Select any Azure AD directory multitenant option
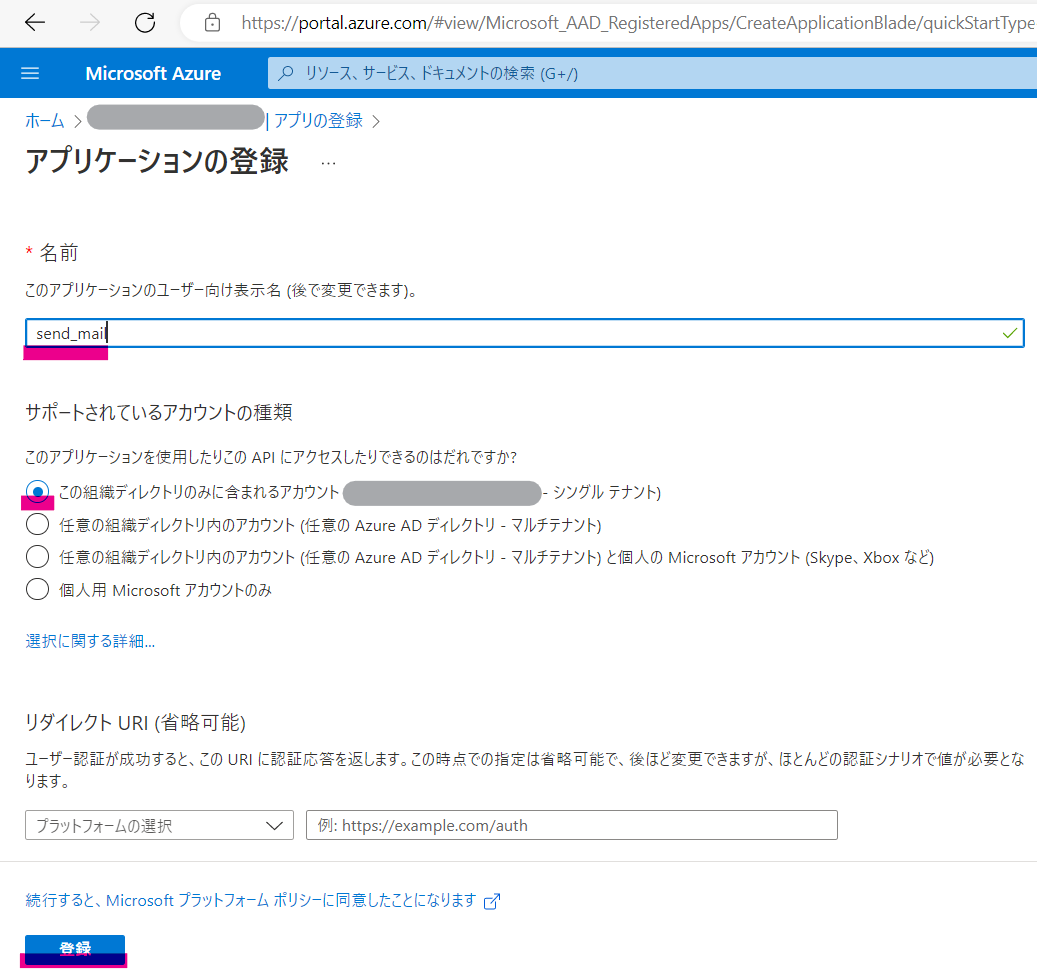Viewport: 1037px width, 975px height. (38, 525)
